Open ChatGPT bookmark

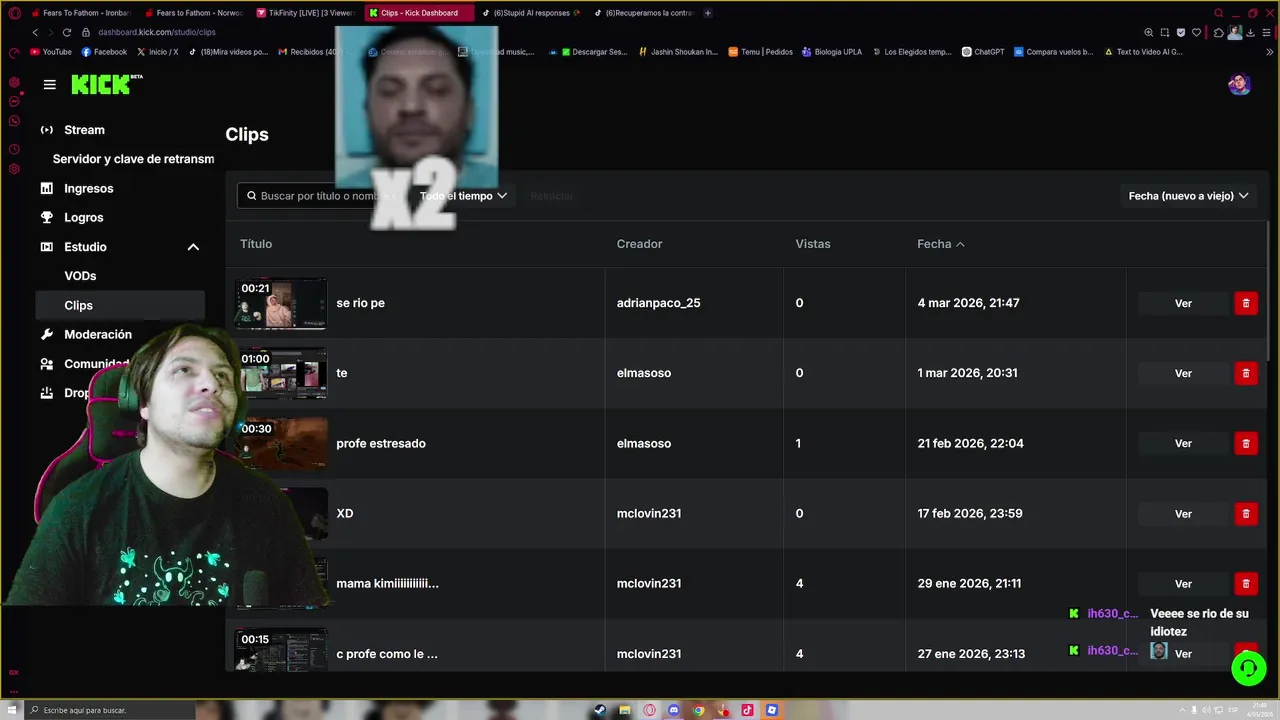[x=983, y=52]
